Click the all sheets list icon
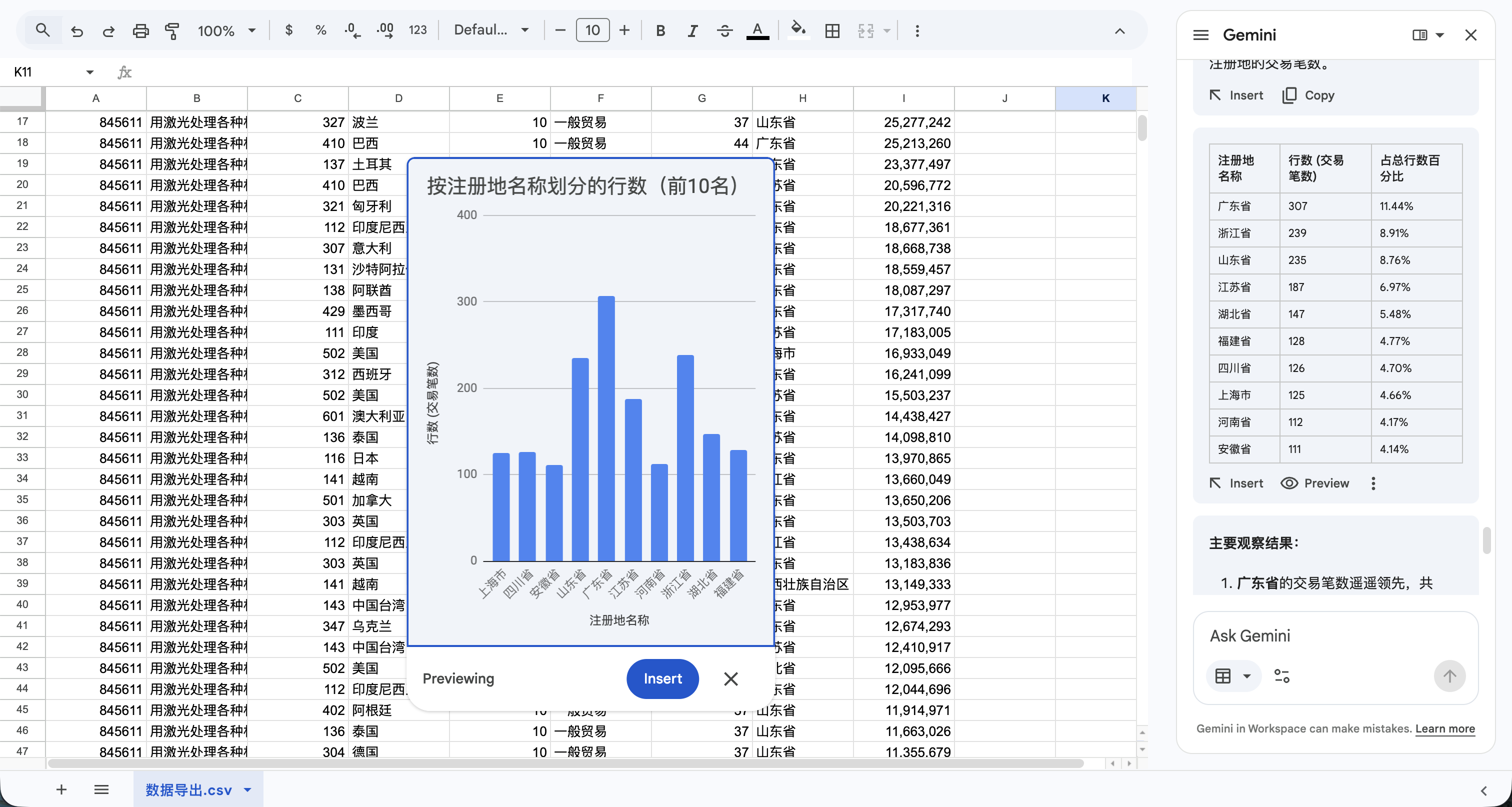1512x807 pixels. point(101,789)
